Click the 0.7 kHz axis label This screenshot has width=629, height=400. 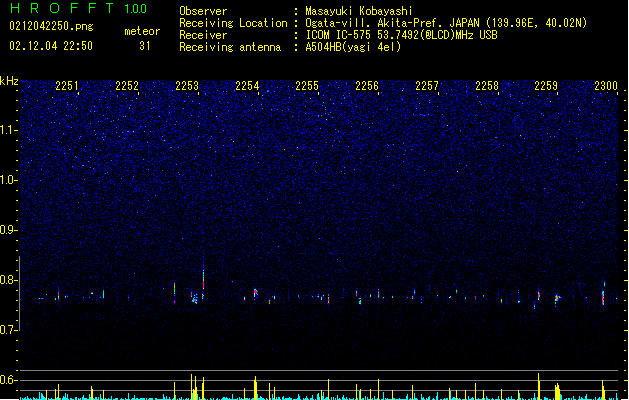[x=9, y=330]
